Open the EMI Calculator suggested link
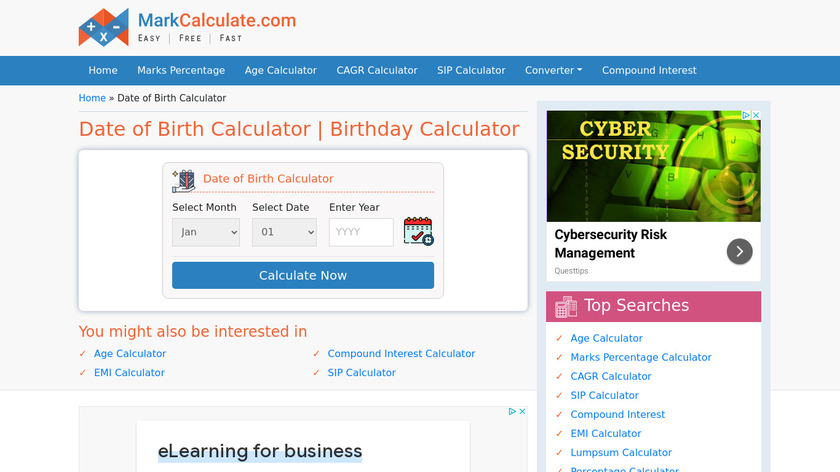 pyautogui.click(x=129, y=373)
